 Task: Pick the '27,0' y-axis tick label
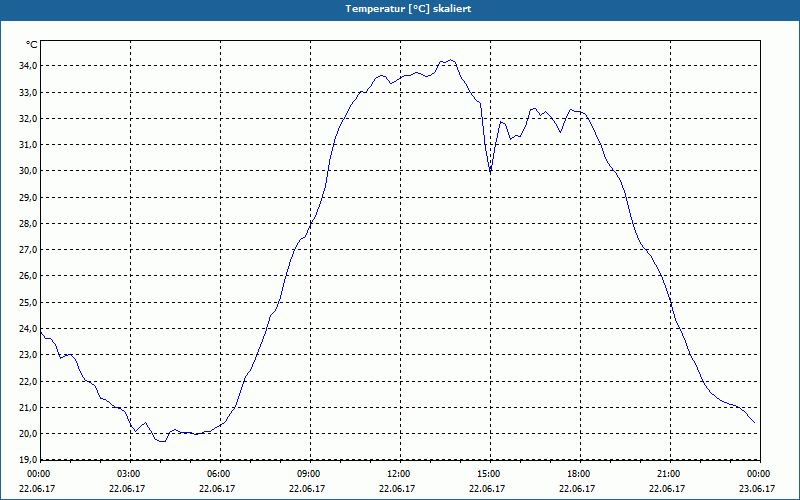[28, 249]
